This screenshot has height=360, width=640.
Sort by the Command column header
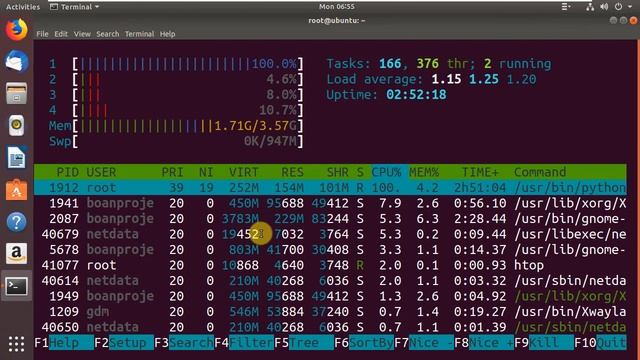point(540,172)
